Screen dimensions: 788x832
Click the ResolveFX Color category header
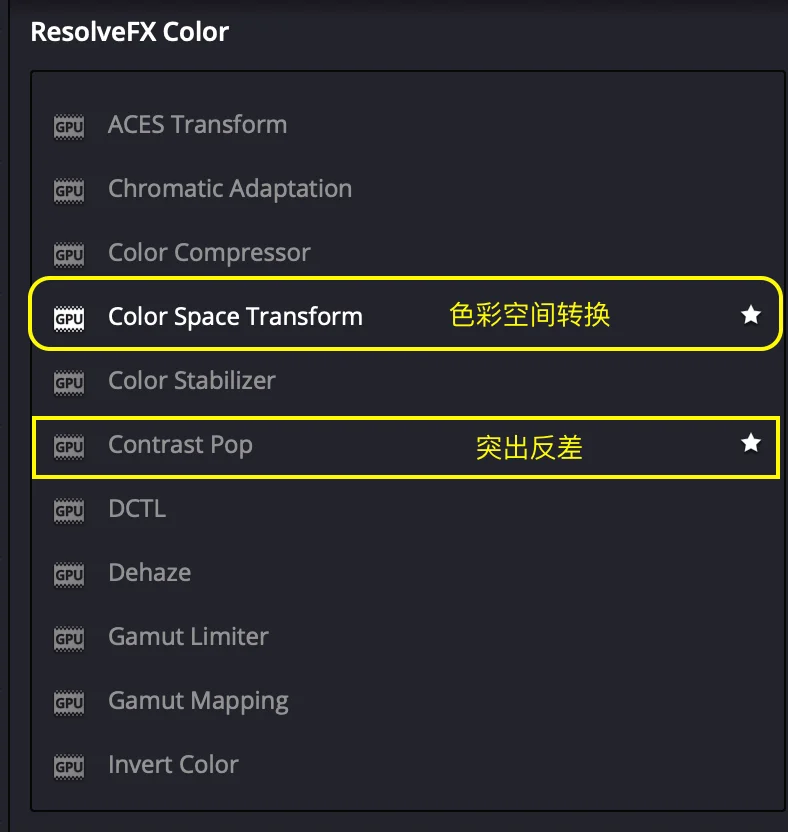pyautogui.click(x=129, y=32)
